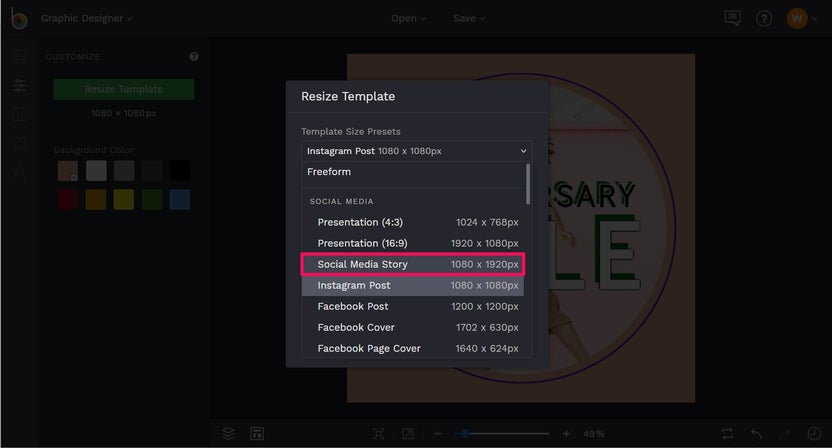The image size is (832, 448).
Task: Click the zoom slider handle
Action: [x=465, y=434]
